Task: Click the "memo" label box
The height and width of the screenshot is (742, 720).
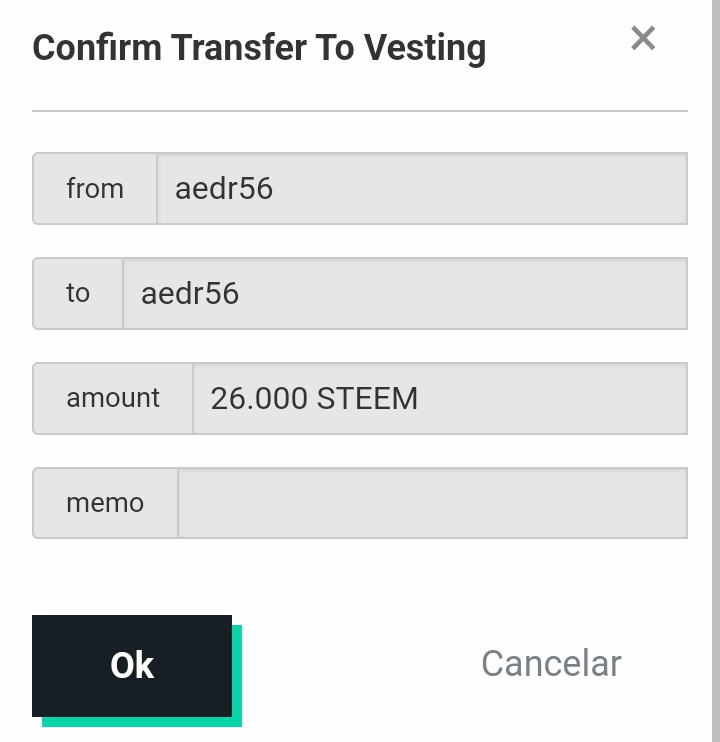Action: (105, 503)
